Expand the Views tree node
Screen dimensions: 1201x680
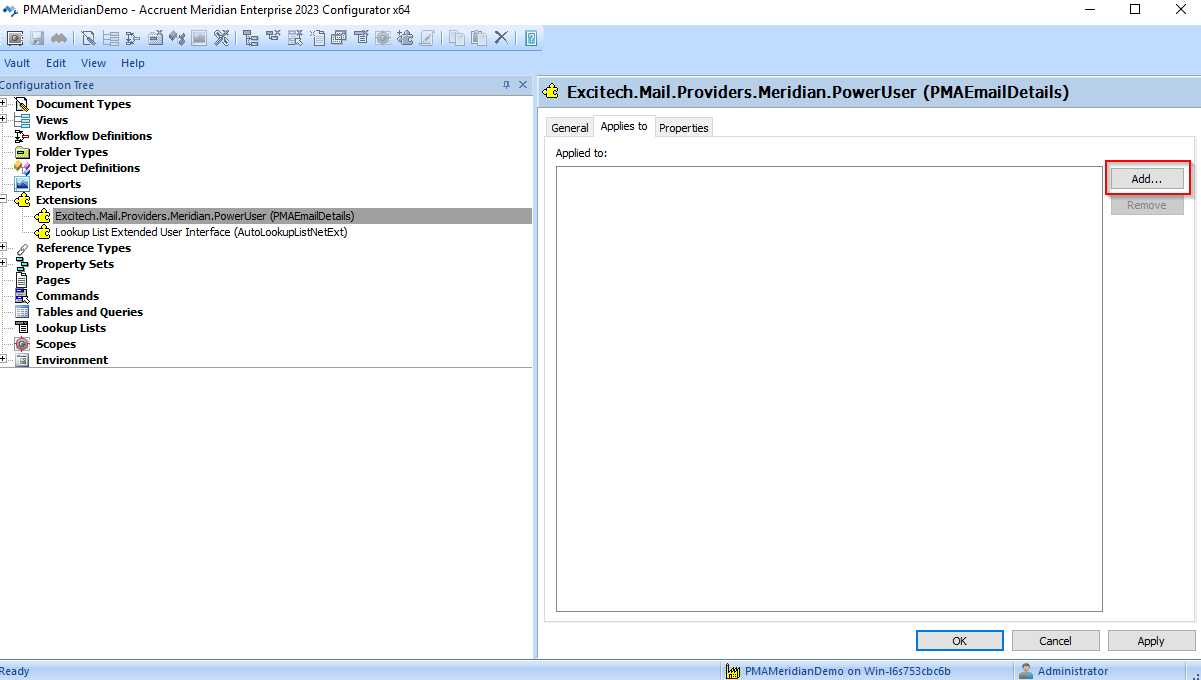(x=4, y=120)
